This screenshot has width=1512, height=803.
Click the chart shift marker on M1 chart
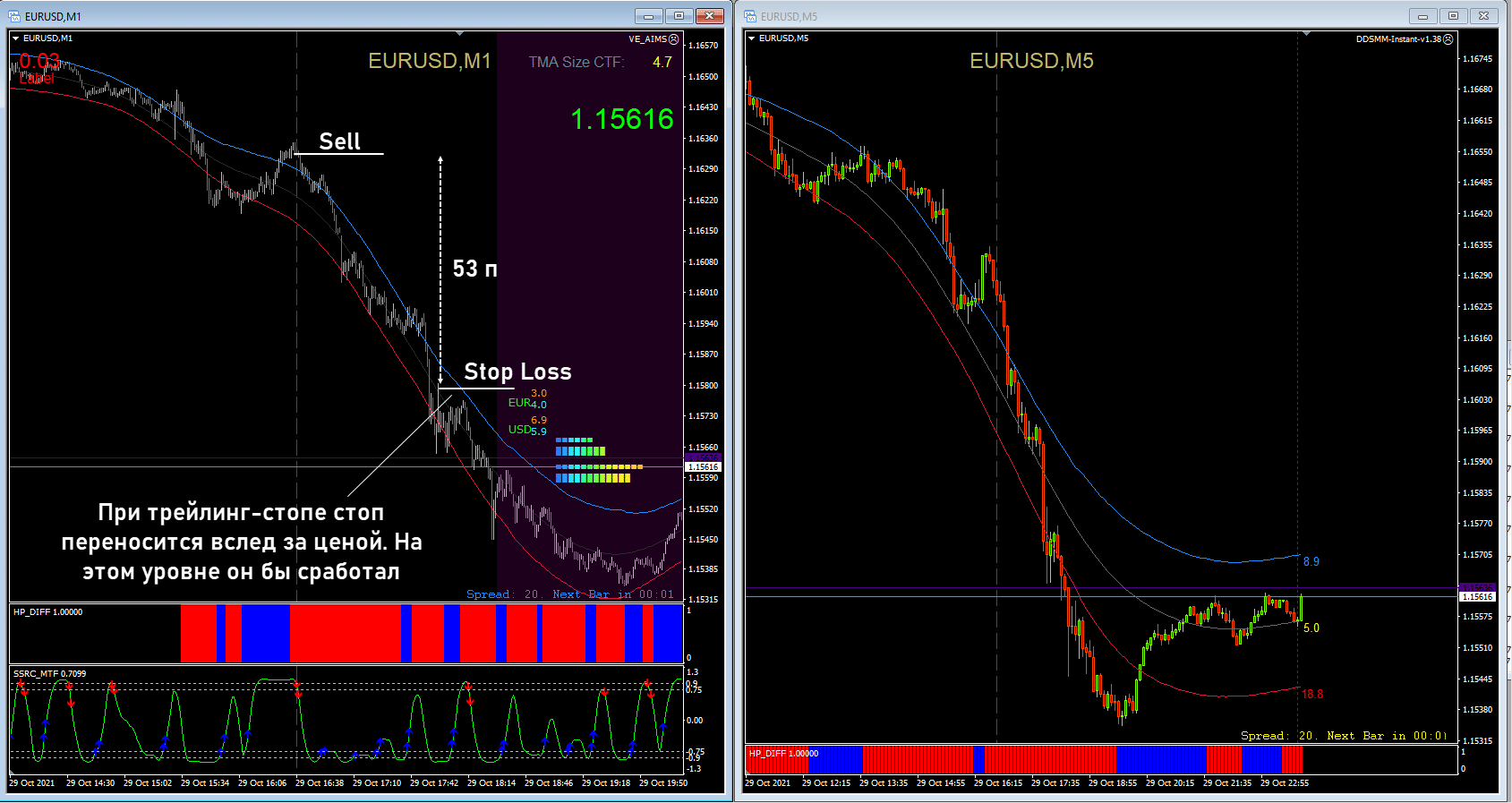(x=459, y=34)
